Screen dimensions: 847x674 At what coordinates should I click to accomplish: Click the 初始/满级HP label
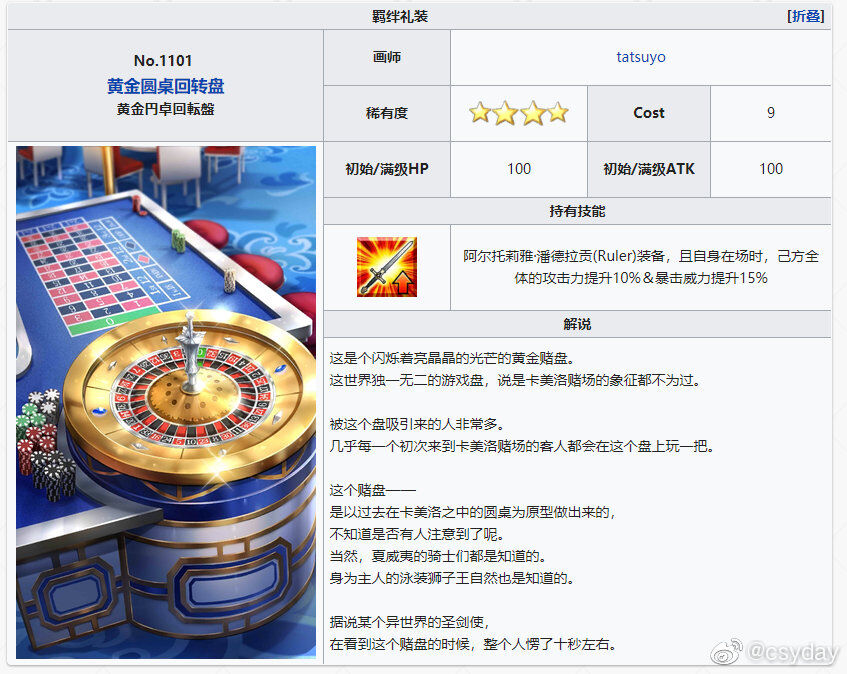387,169
